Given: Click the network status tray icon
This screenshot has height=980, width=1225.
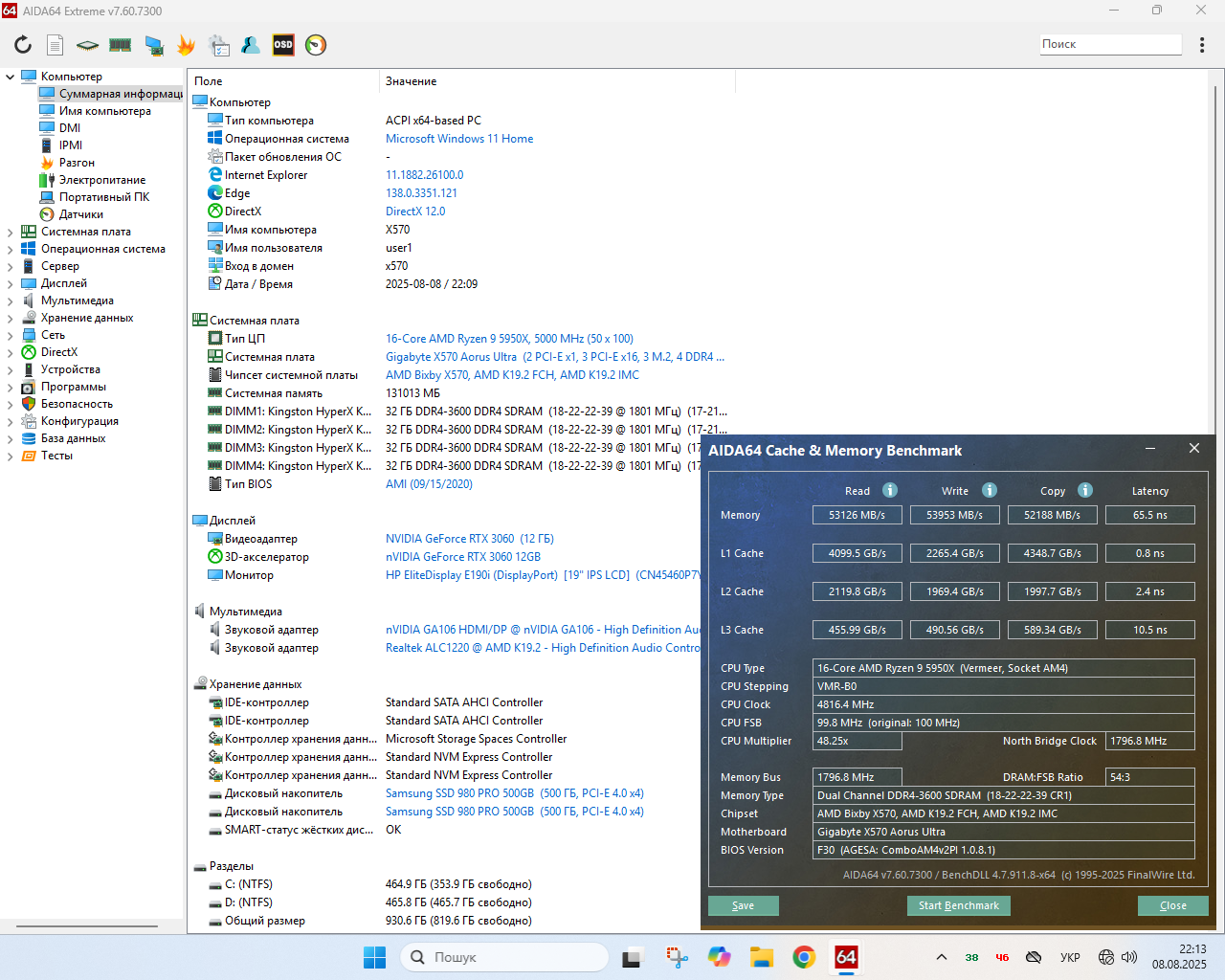Looking at the screenshot, I should (1106, 957).
